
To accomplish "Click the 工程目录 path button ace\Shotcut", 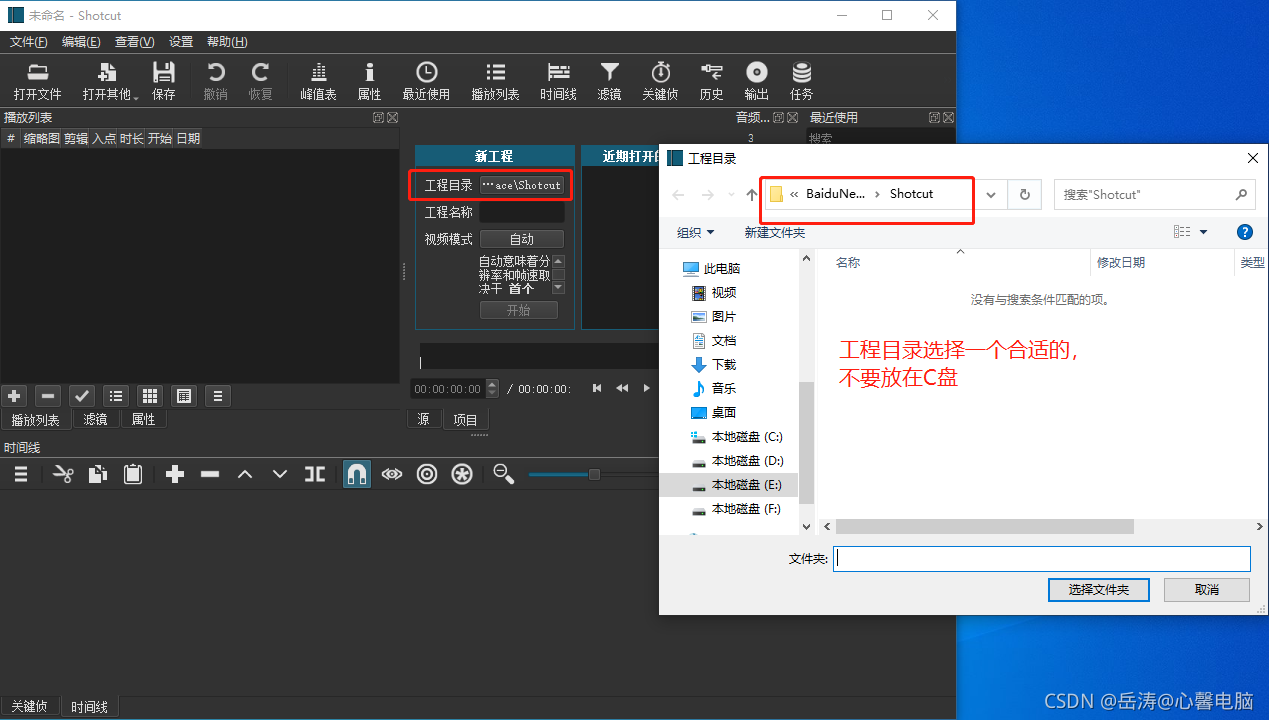I will pyautogui.click(x=522, y=185).
